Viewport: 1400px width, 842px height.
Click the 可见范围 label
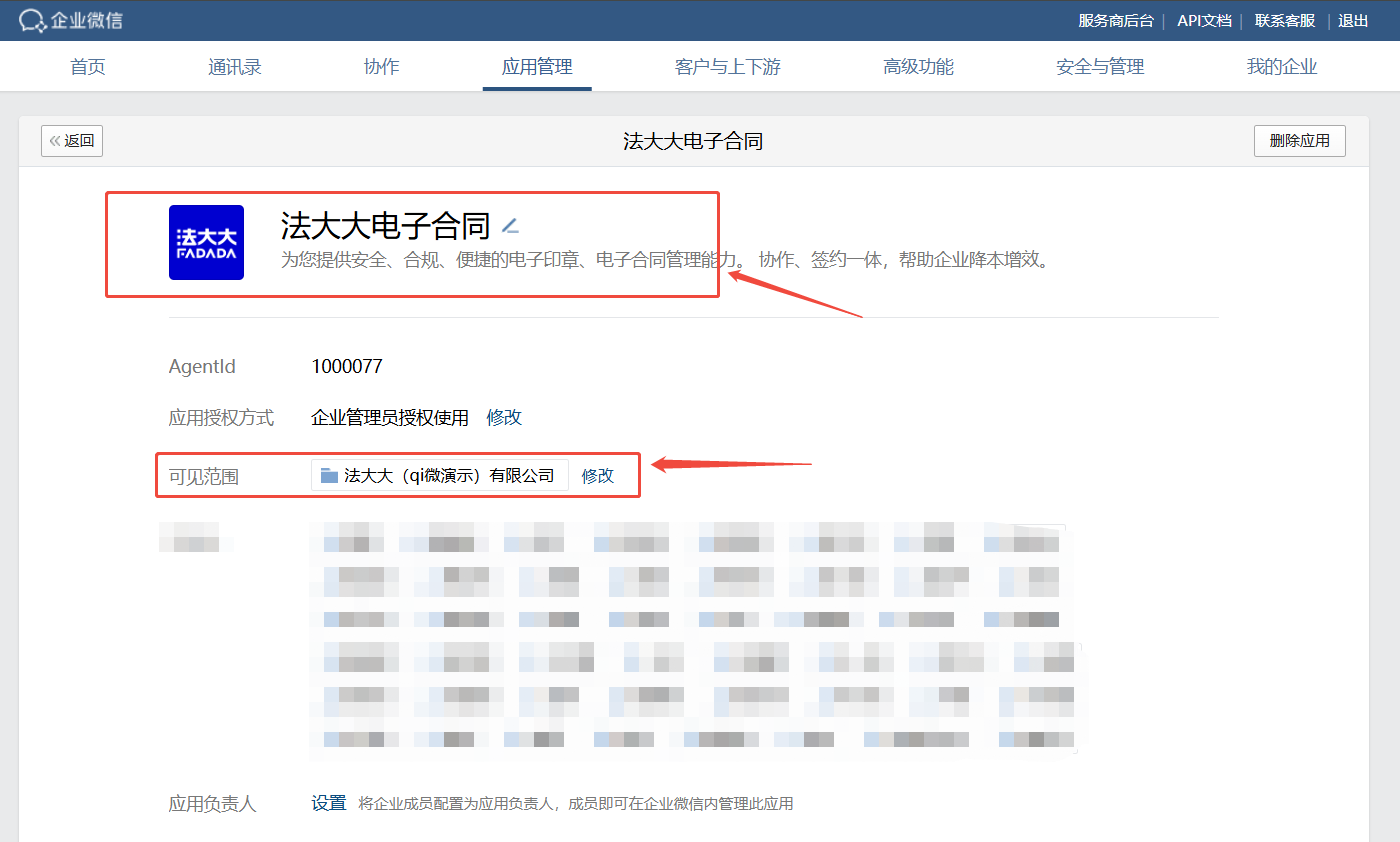tap(204, 477)
